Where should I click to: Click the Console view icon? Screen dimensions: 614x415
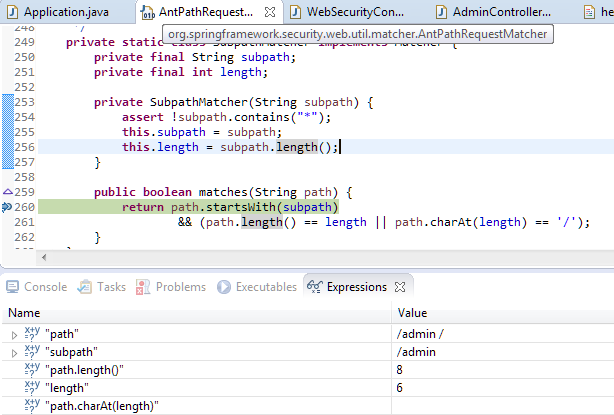[x=12, y=287]
